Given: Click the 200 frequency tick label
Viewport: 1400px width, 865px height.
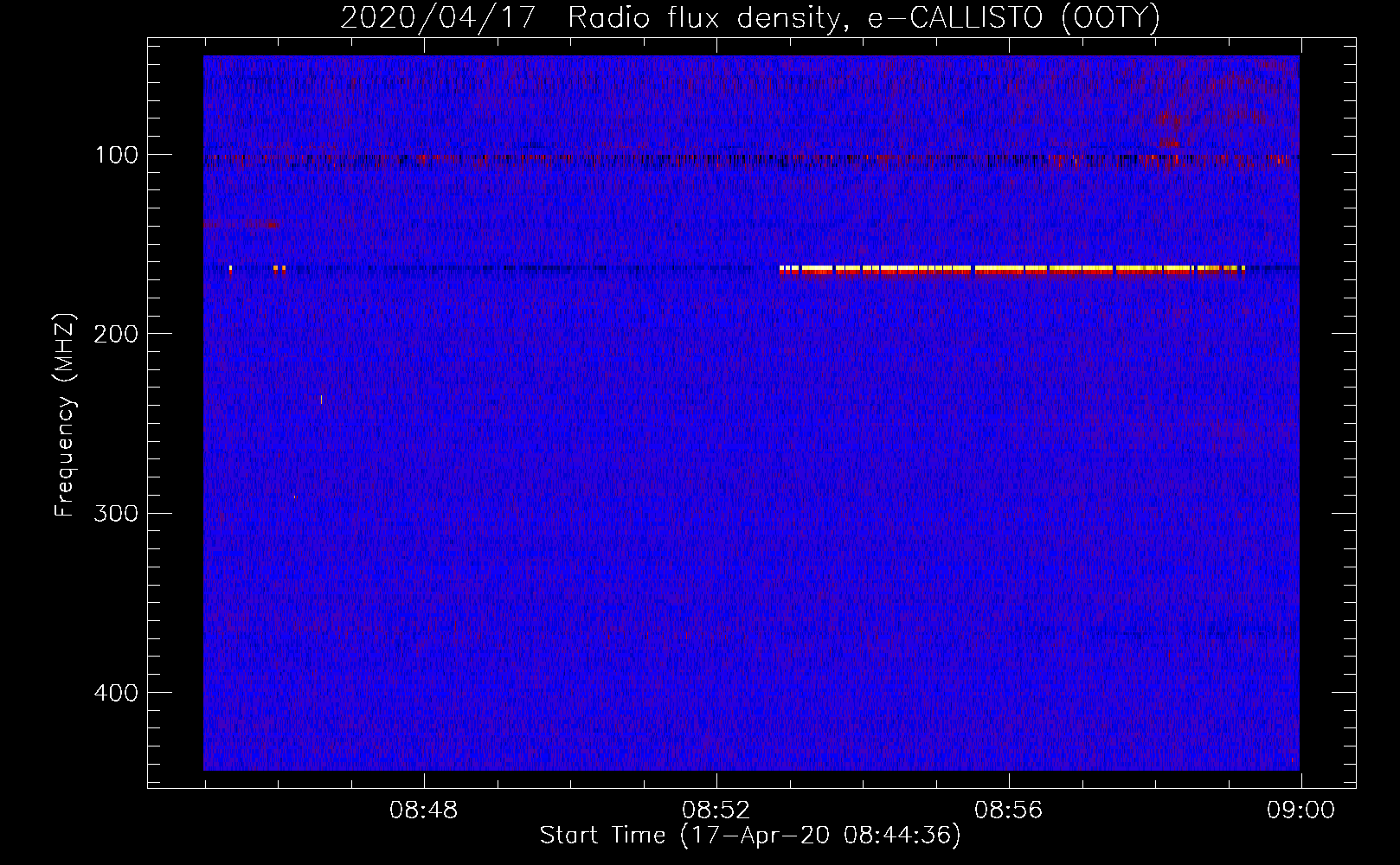Looking at the screenshot, I should 117,334.
